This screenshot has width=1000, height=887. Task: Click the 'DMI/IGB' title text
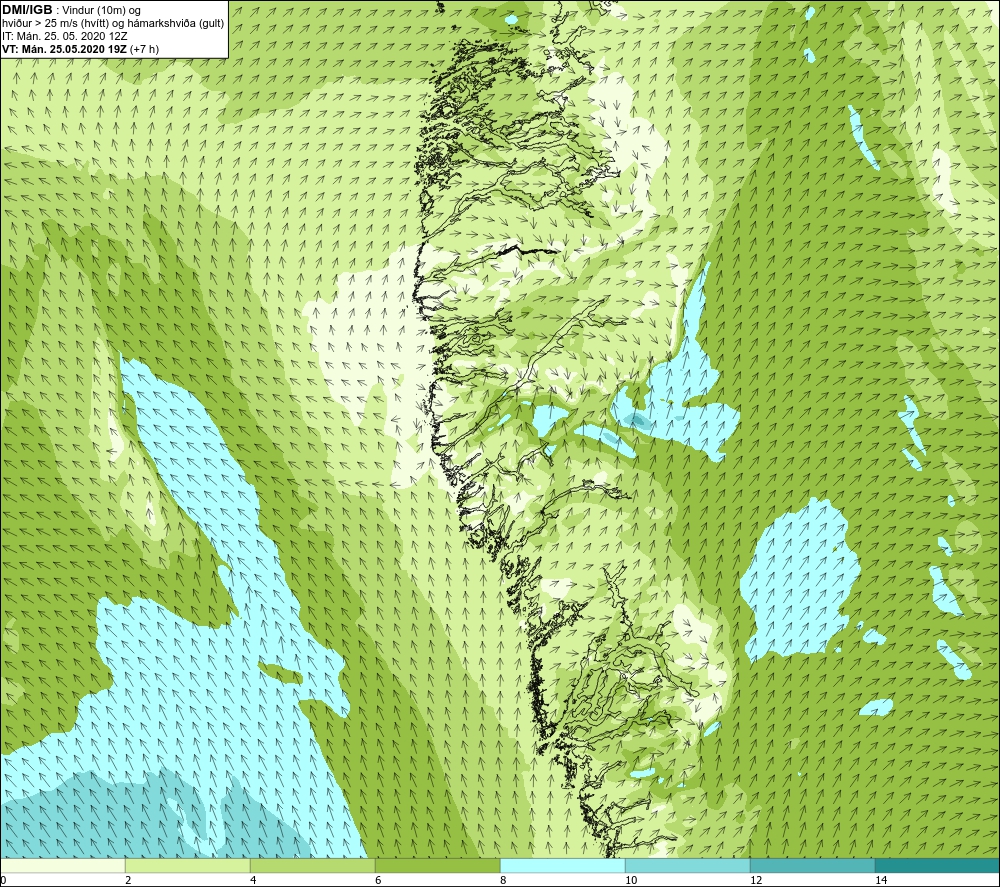27,10
